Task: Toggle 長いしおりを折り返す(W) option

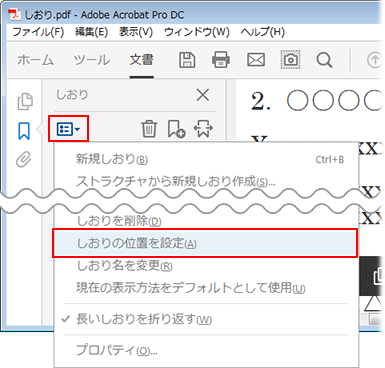Action: click(x=206, y=319)
